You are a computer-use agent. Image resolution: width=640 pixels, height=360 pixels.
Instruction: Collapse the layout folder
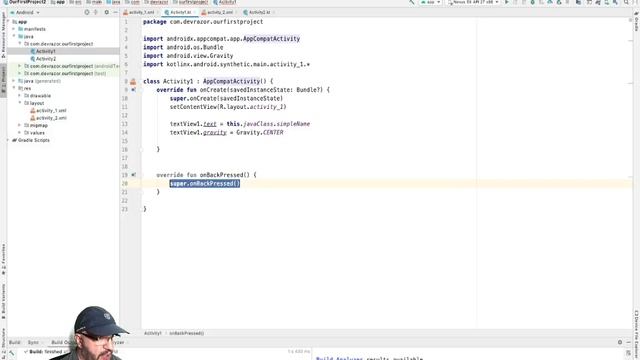[x=20, y=103]
